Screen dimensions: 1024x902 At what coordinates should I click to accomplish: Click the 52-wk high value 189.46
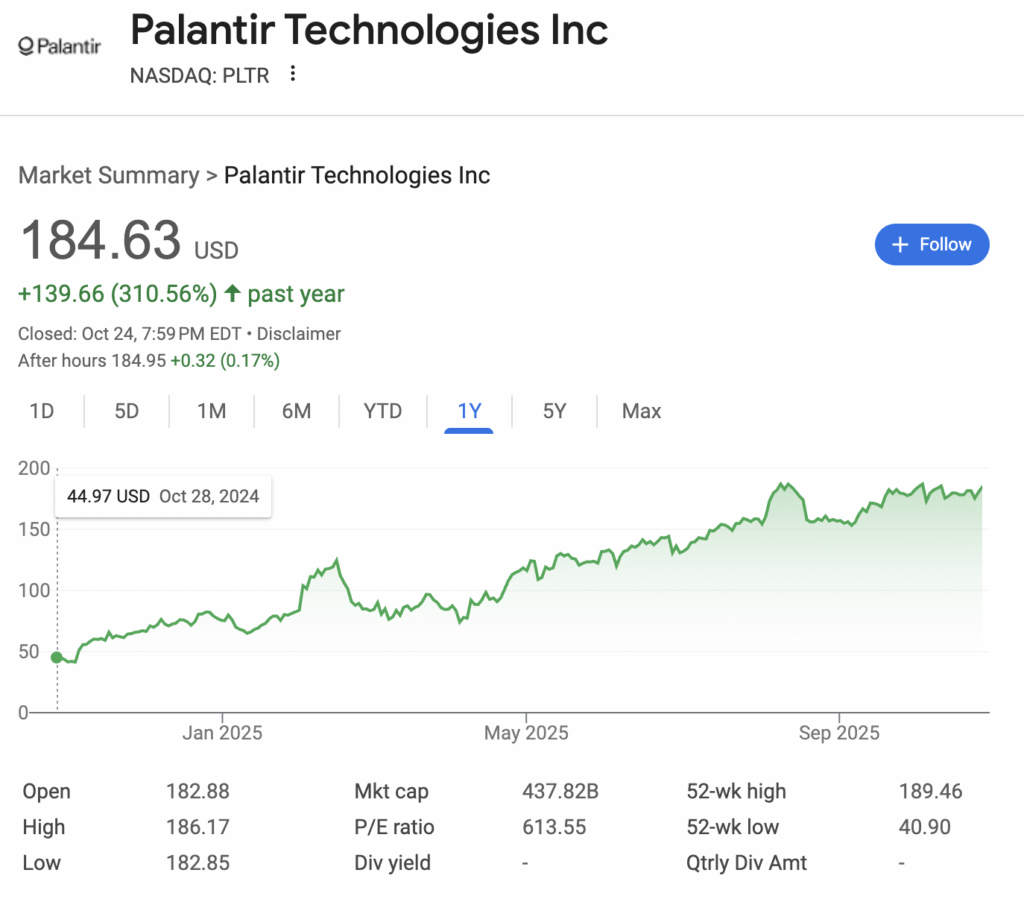tap(930, 791)
